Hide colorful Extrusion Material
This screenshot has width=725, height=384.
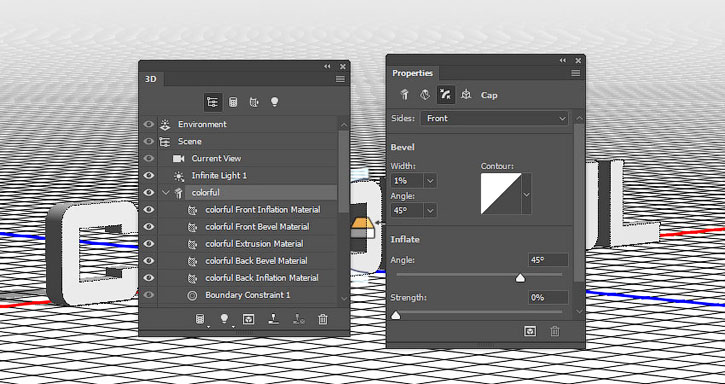pyautogui.click(x=148, y=243)
